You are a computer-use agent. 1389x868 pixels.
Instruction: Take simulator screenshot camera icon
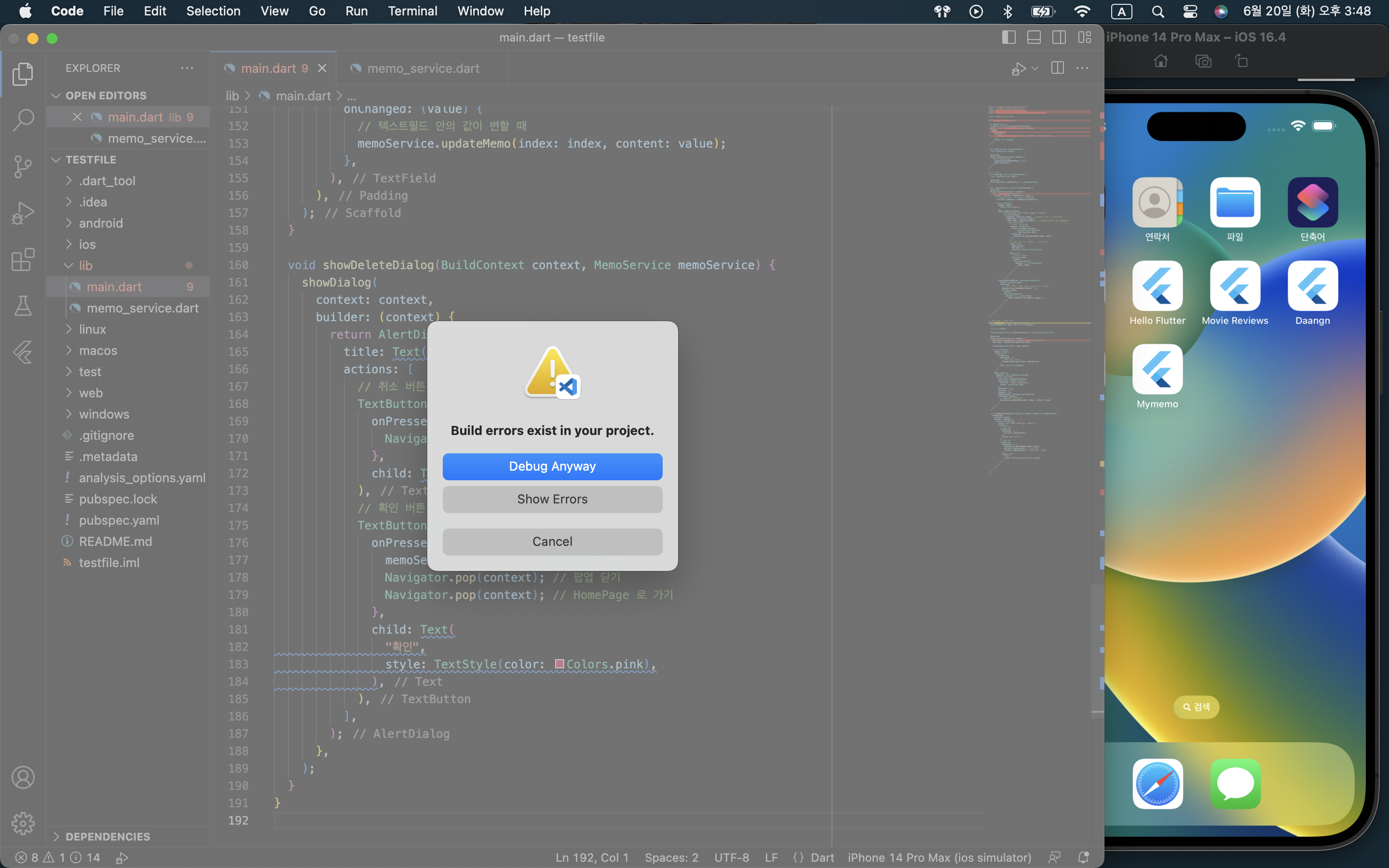1203,61
